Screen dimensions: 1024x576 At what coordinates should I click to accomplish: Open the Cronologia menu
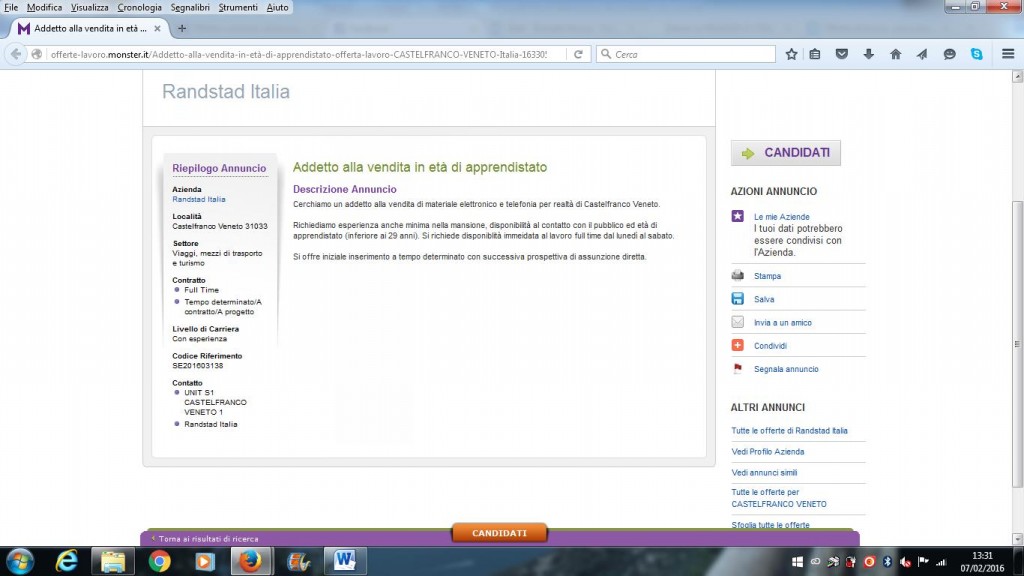139,7
